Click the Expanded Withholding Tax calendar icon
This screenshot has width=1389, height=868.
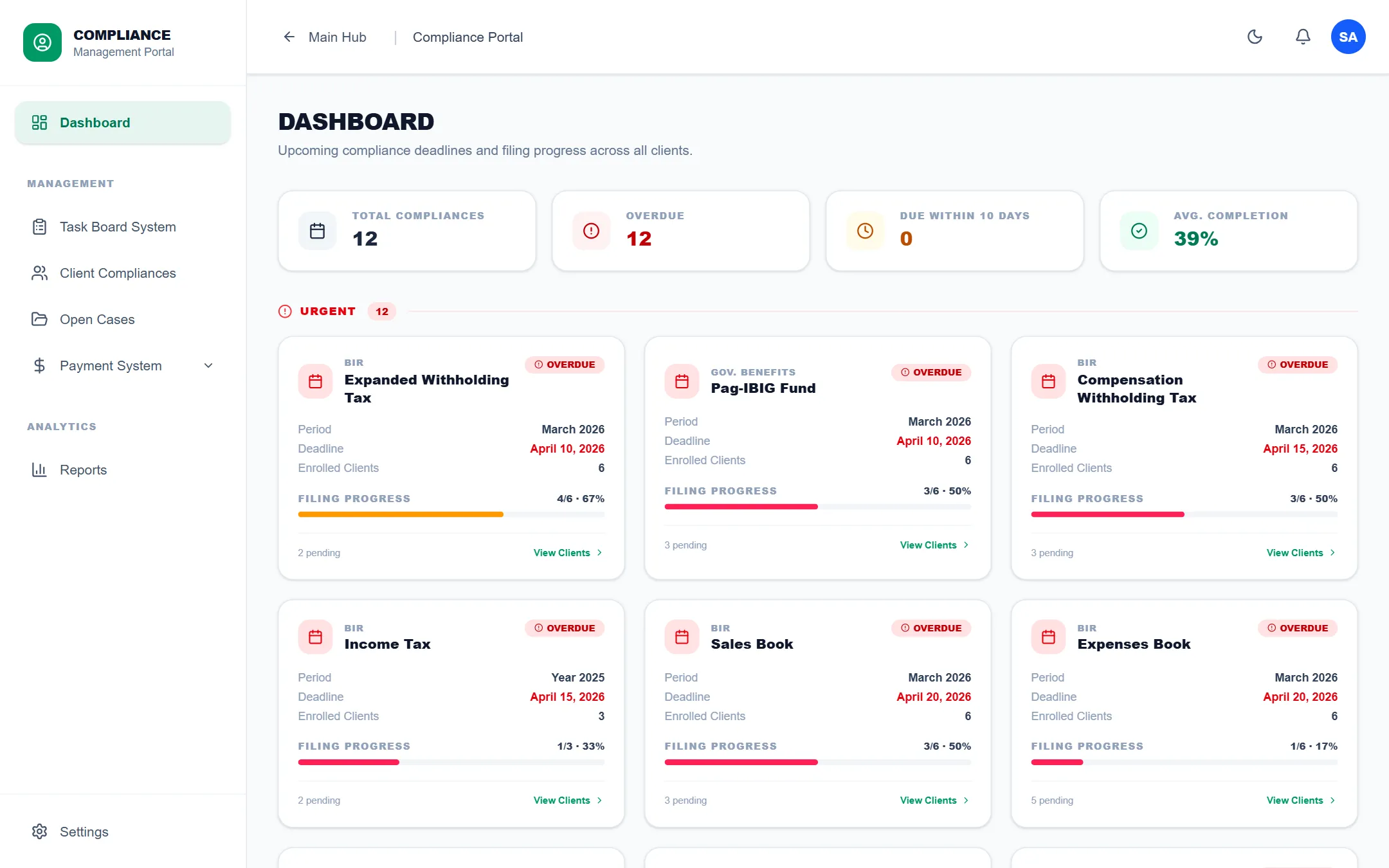pos(315,381)
